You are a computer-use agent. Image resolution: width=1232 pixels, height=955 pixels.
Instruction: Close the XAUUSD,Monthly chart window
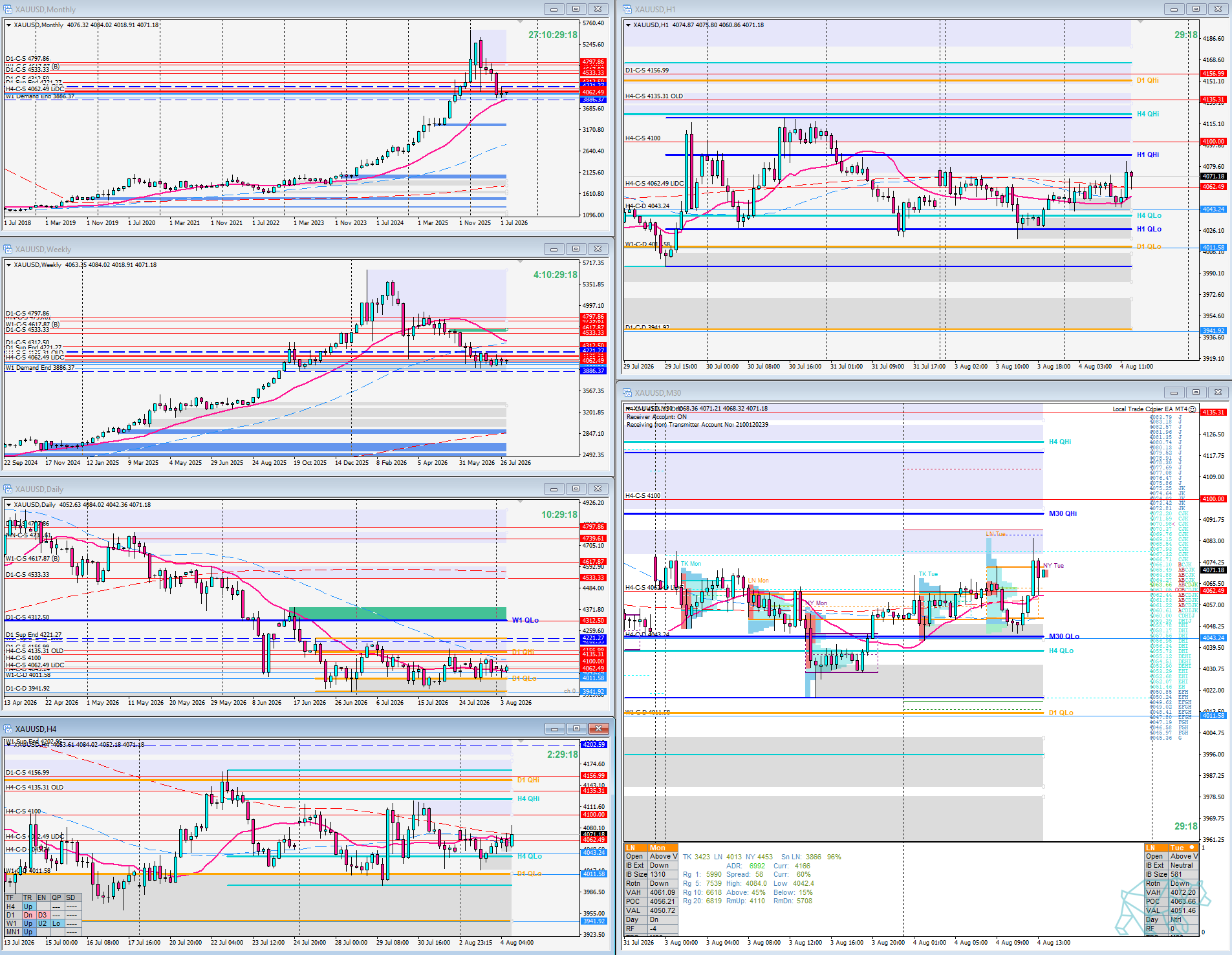(x=598, y=9)
